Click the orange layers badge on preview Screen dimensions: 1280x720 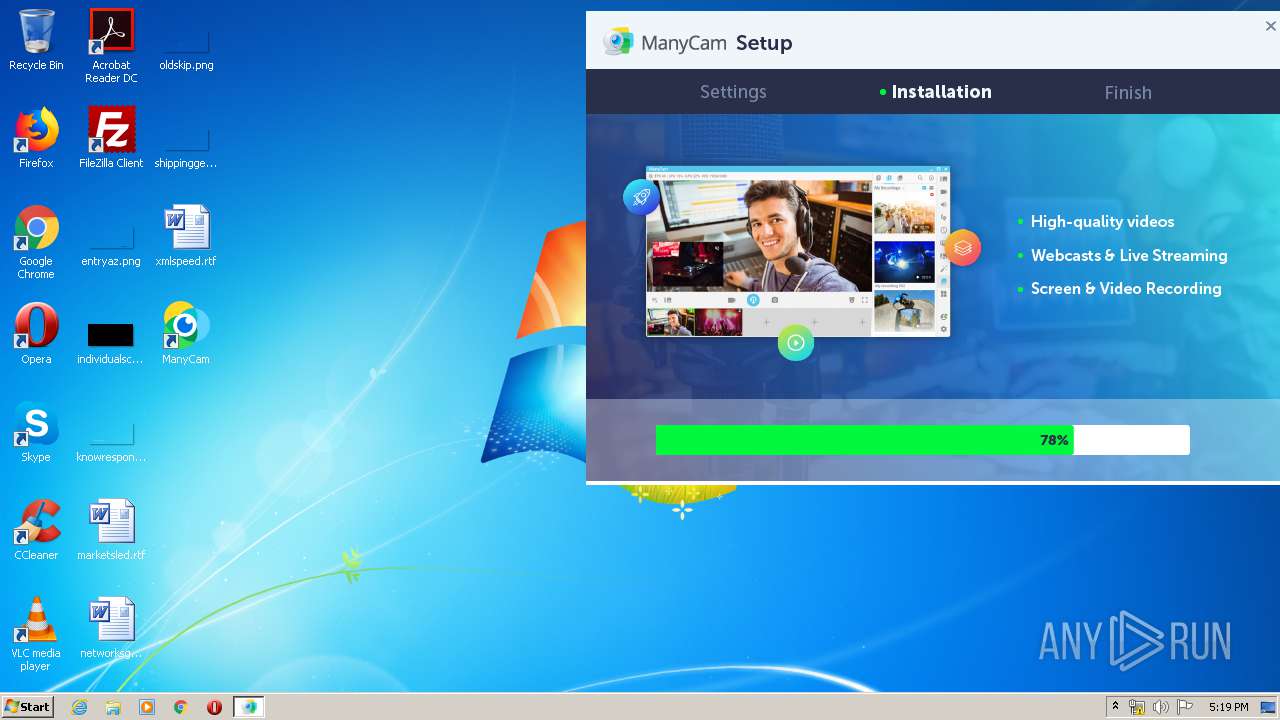[963, 248]
